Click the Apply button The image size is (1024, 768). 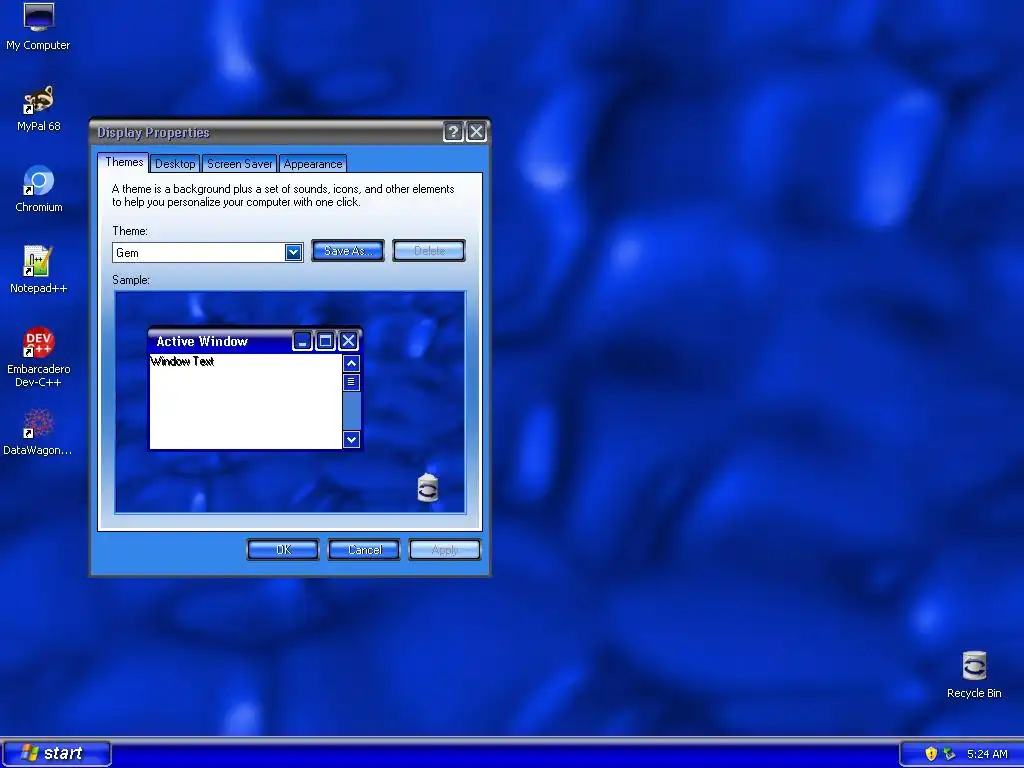tap(445, 550)
